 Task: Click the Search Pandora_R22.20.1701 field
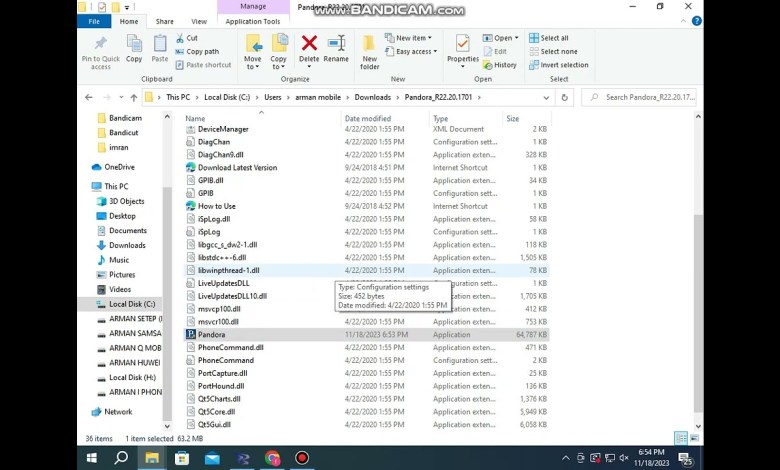pyautogui.click(x=639, y=97)
